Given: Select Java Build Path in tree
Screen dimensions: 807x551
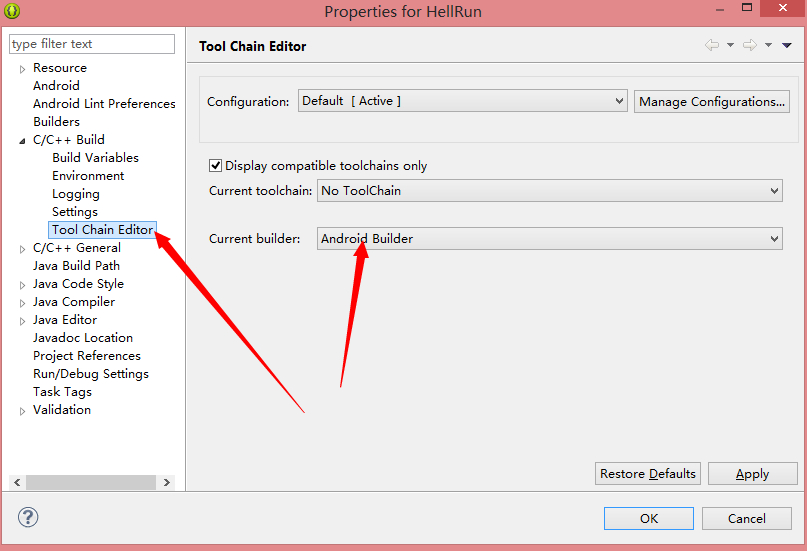Looking at the screenshot, I should 76,266.
